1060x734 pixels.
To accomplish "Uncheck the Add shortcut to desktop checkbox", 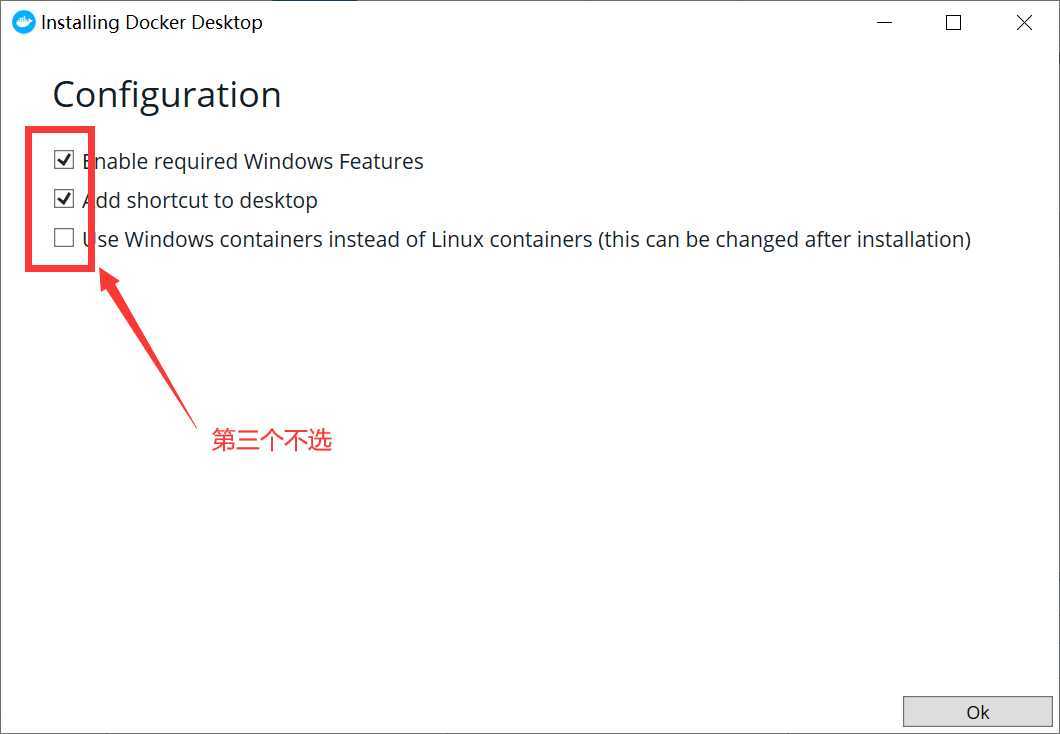I will tap(64, 199).
